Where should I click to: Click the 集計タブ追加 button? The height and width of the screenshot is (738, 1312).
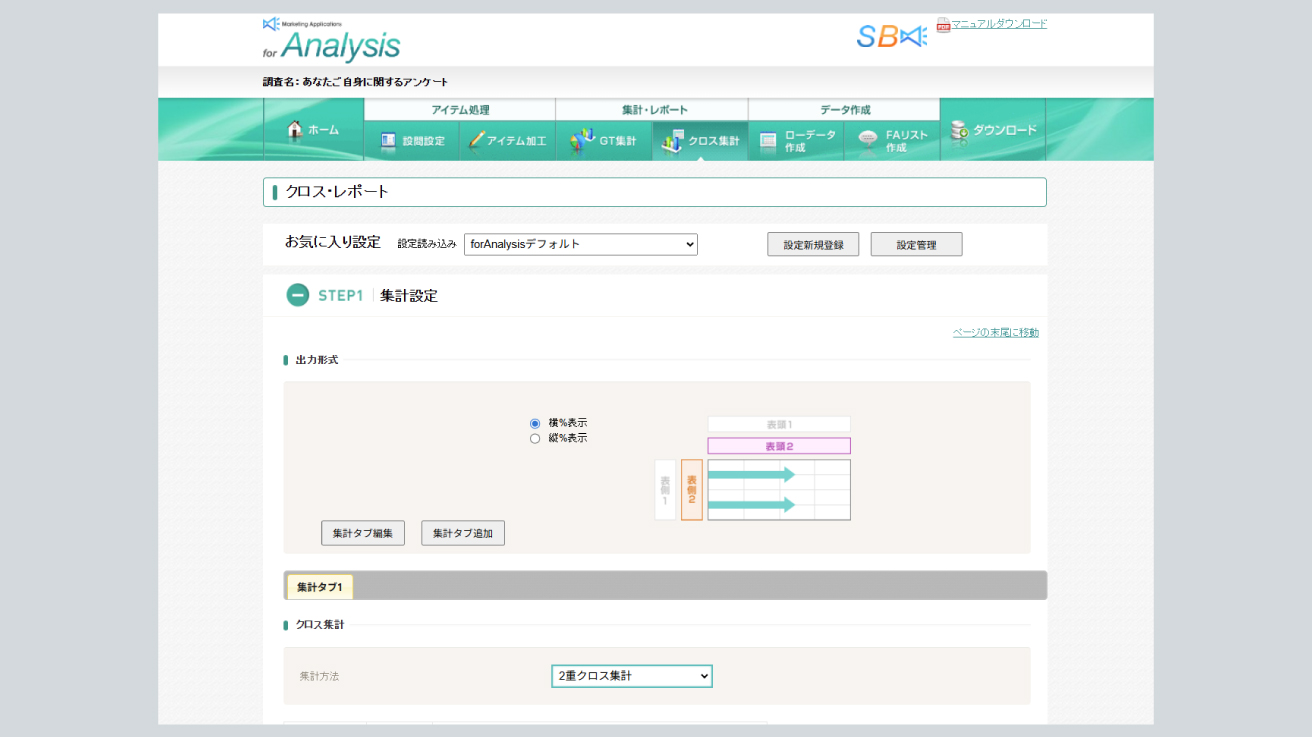[462, 533]
